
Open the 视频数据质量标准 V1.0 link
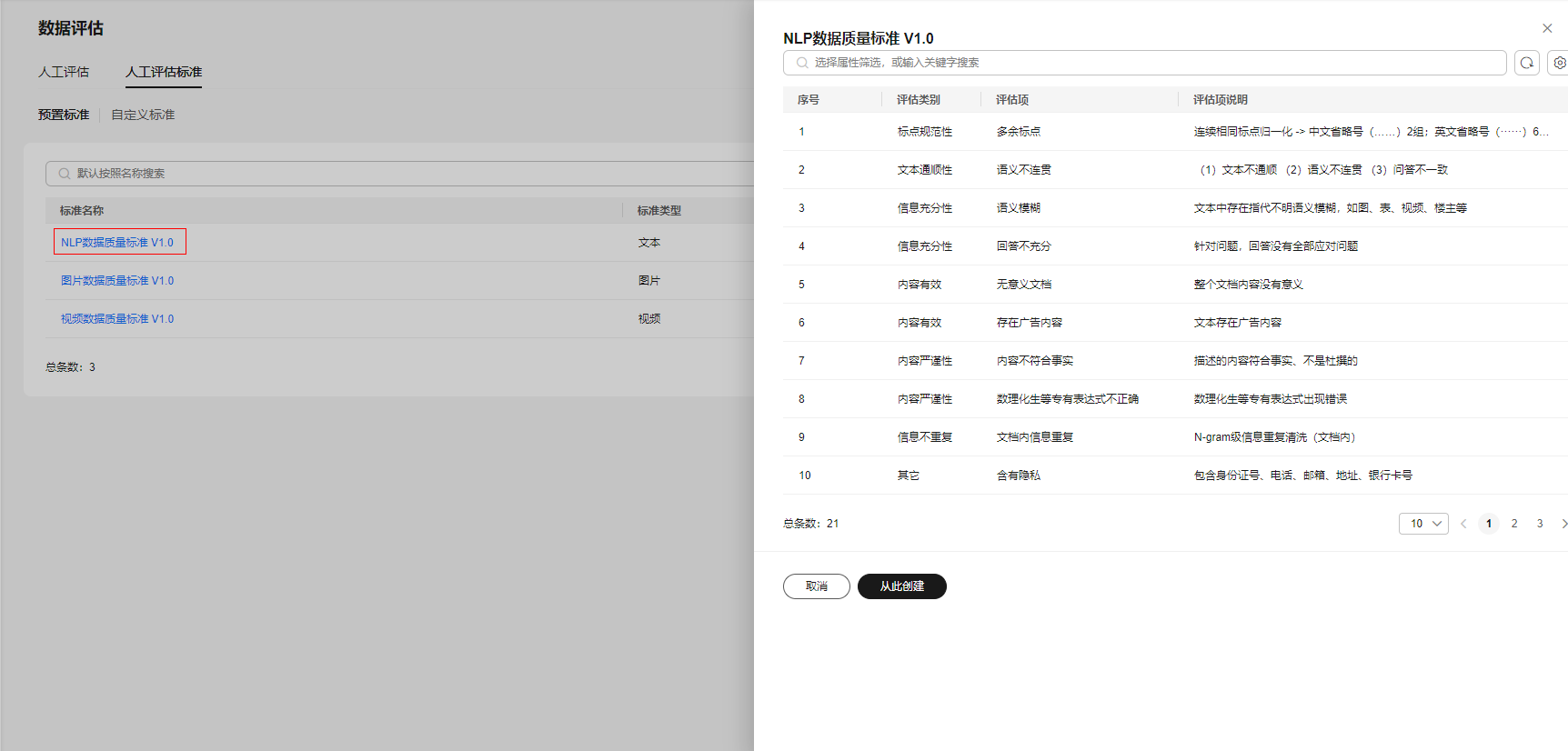point(117,319)
